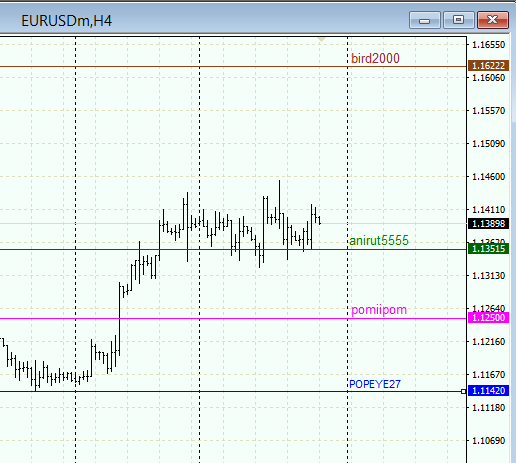Click the 1.15090 price scale value
The image size is (516, 463).
[x=489, y=144]
